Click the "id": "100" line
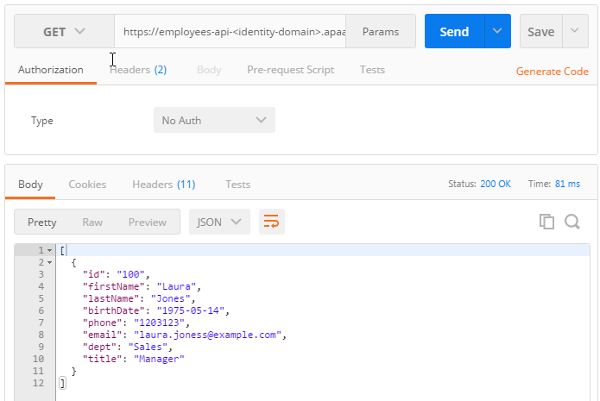 [116, 274]
